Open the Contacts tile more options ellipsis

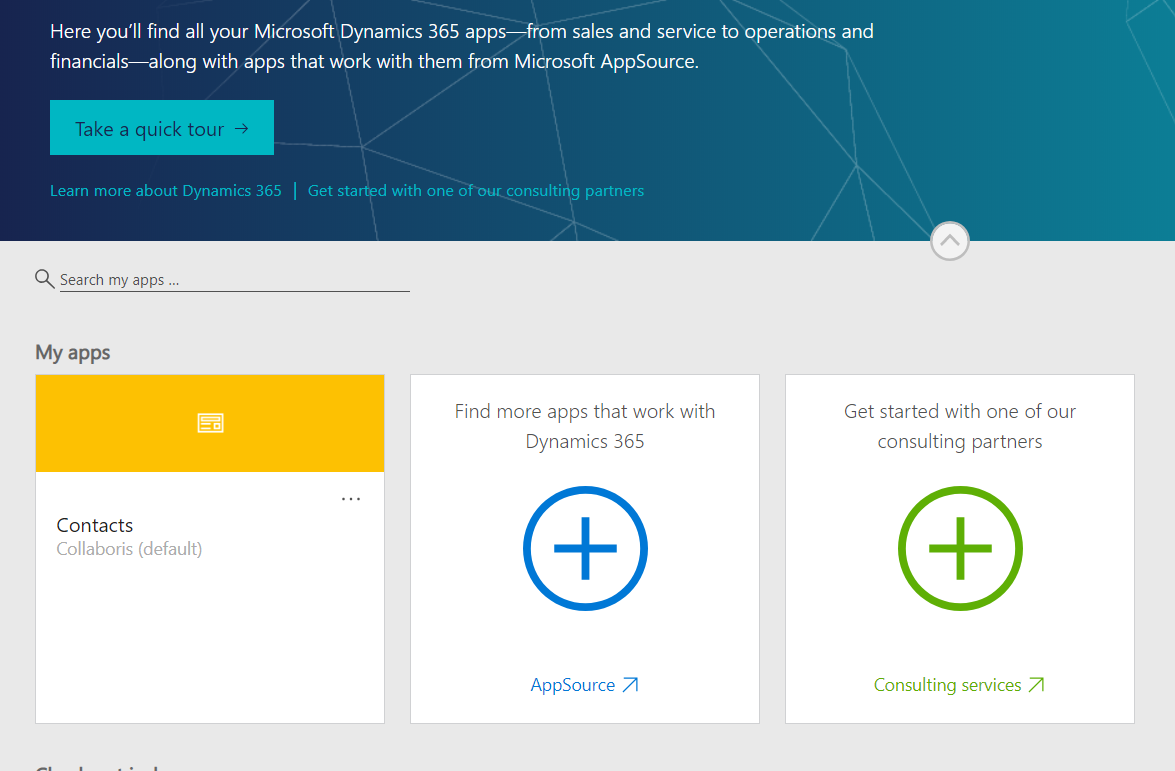tap(351, 499)
